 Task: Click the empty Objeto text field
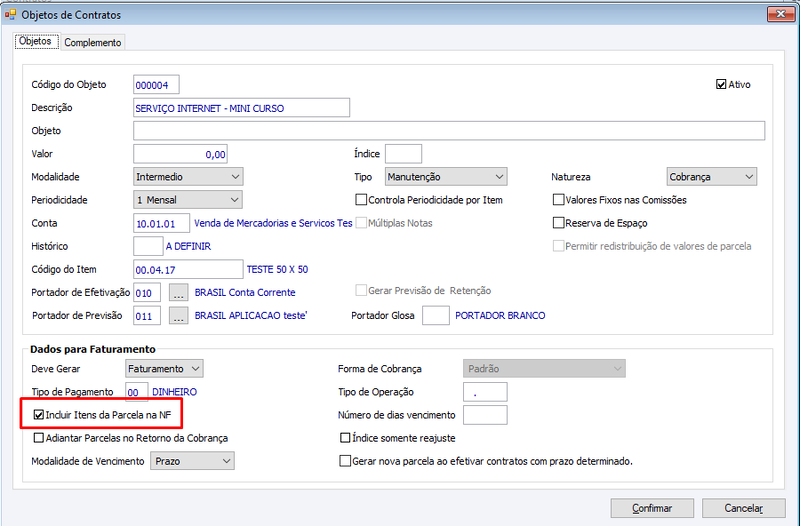(x=449, y=131)
